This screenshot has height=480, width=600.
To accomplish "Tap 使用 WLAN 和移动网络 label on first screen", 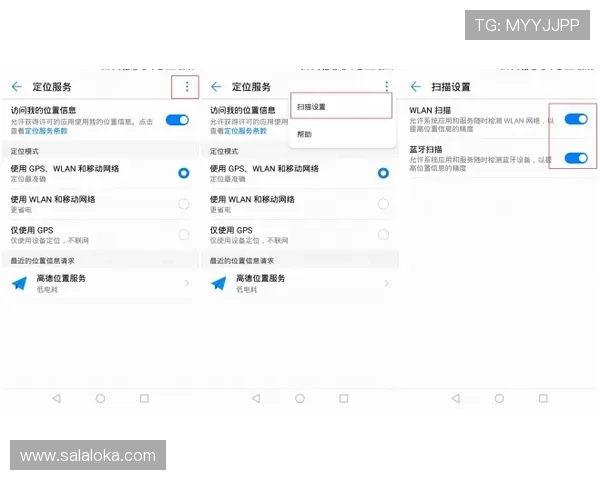I will [x=53, y=199].
